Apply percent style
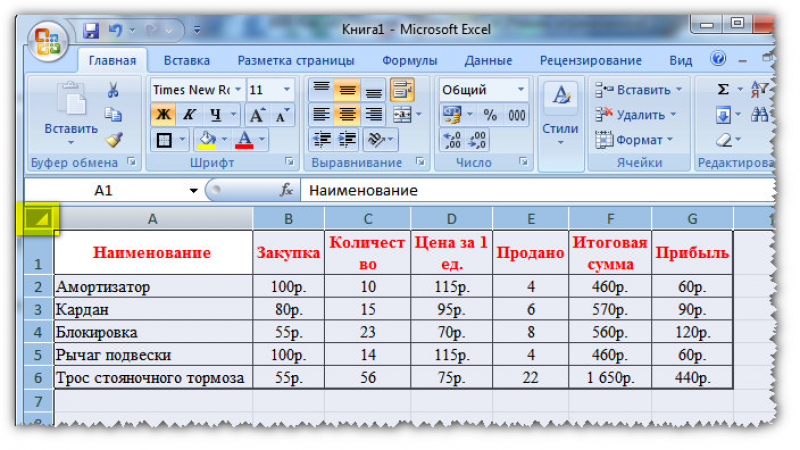This screenshot has width=800, height=450. click(x=490, y=115)
